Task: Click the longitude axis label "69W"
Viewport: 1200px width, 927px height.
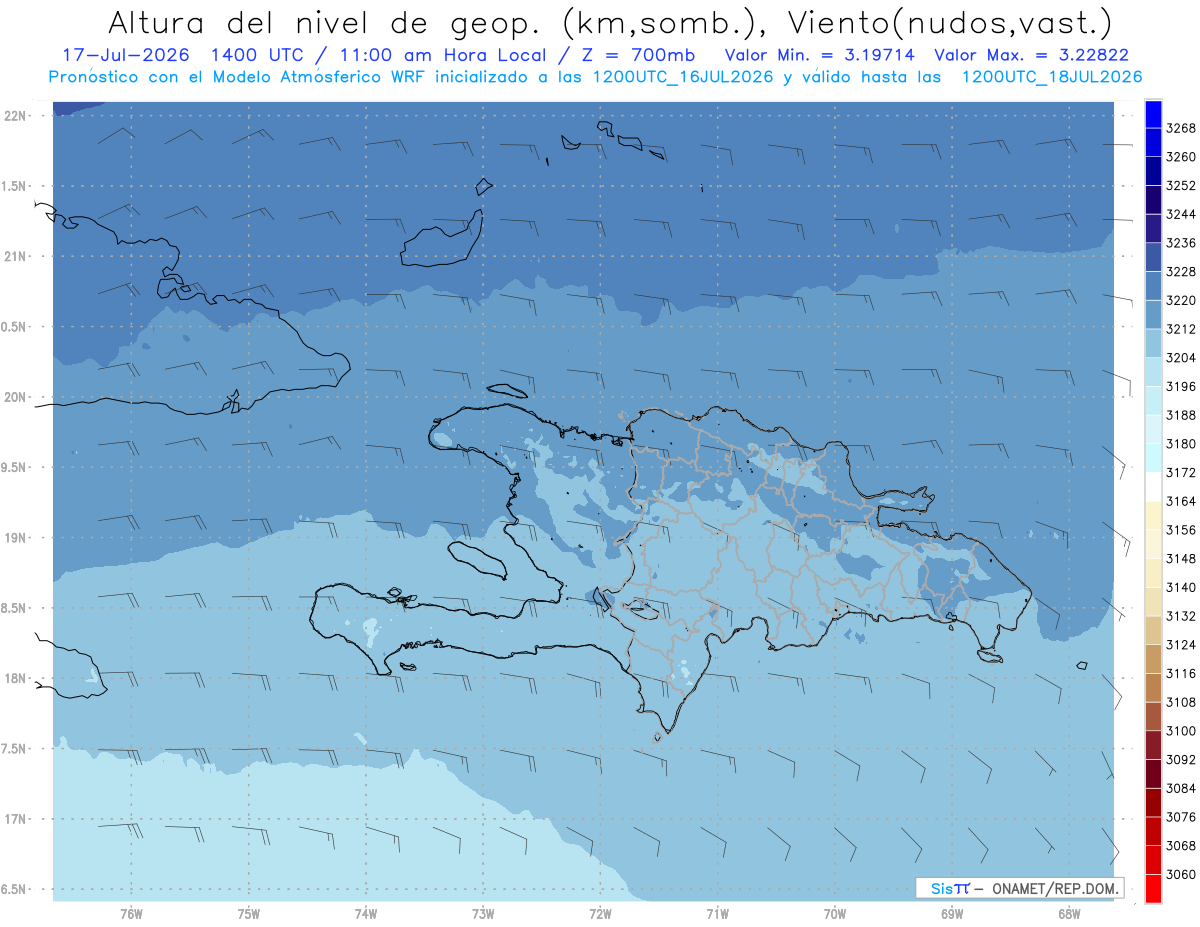Action: [952, 913]
